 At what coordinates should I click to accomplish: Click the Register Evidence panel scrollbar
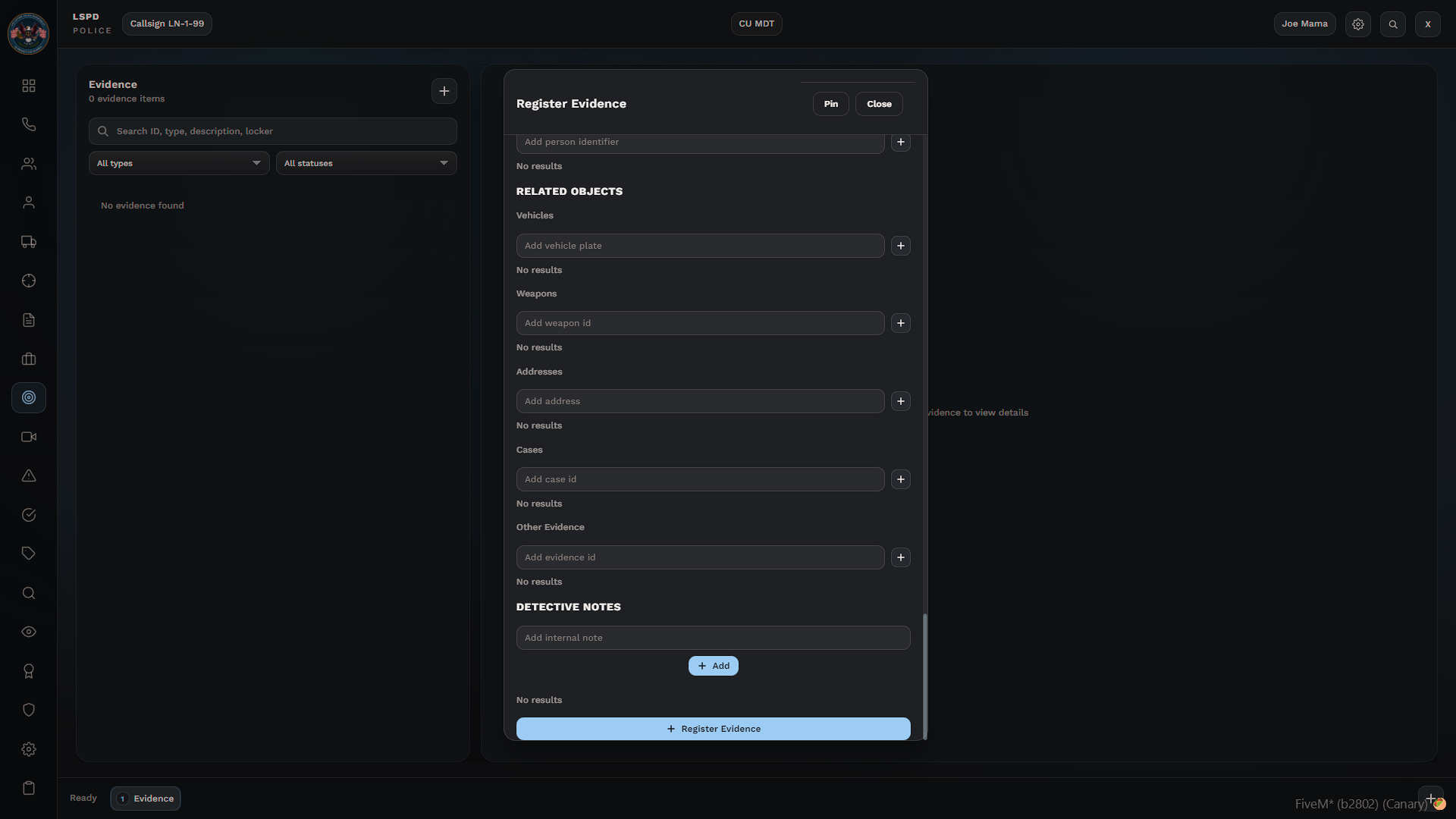(924, 675)
